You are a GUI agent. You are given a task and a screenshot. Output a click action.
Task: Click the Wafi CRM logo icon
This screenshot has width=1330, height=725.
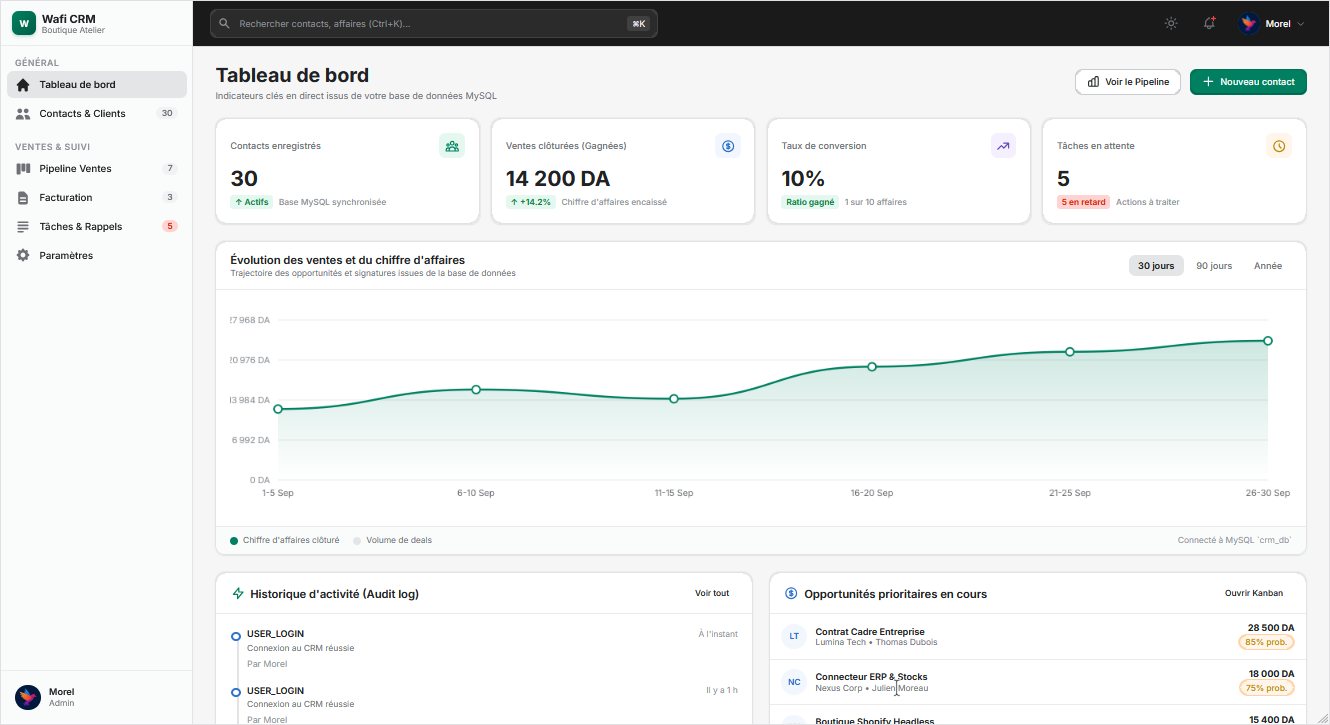pyautogui.click(x=23, y=24)
